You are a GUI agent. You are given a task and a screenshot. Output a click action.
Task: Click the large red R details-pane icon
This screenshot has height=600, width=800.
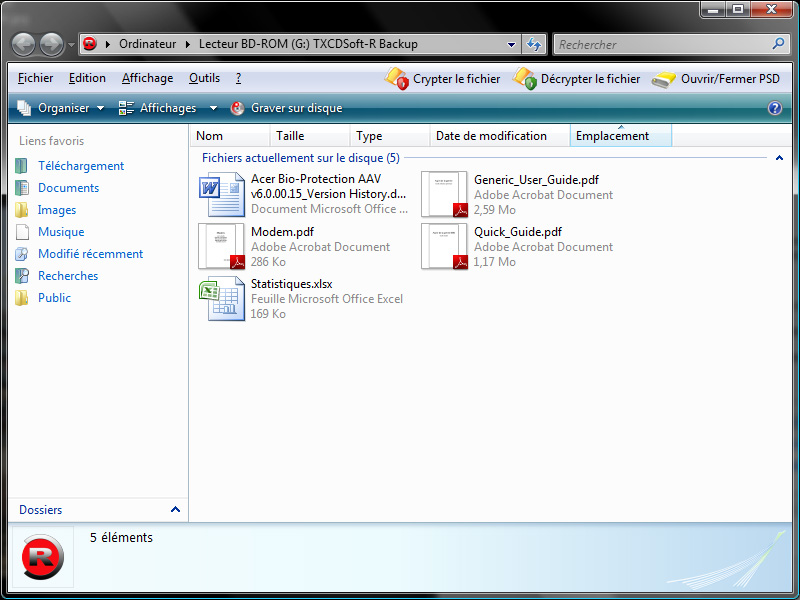[x=43, y=557]
